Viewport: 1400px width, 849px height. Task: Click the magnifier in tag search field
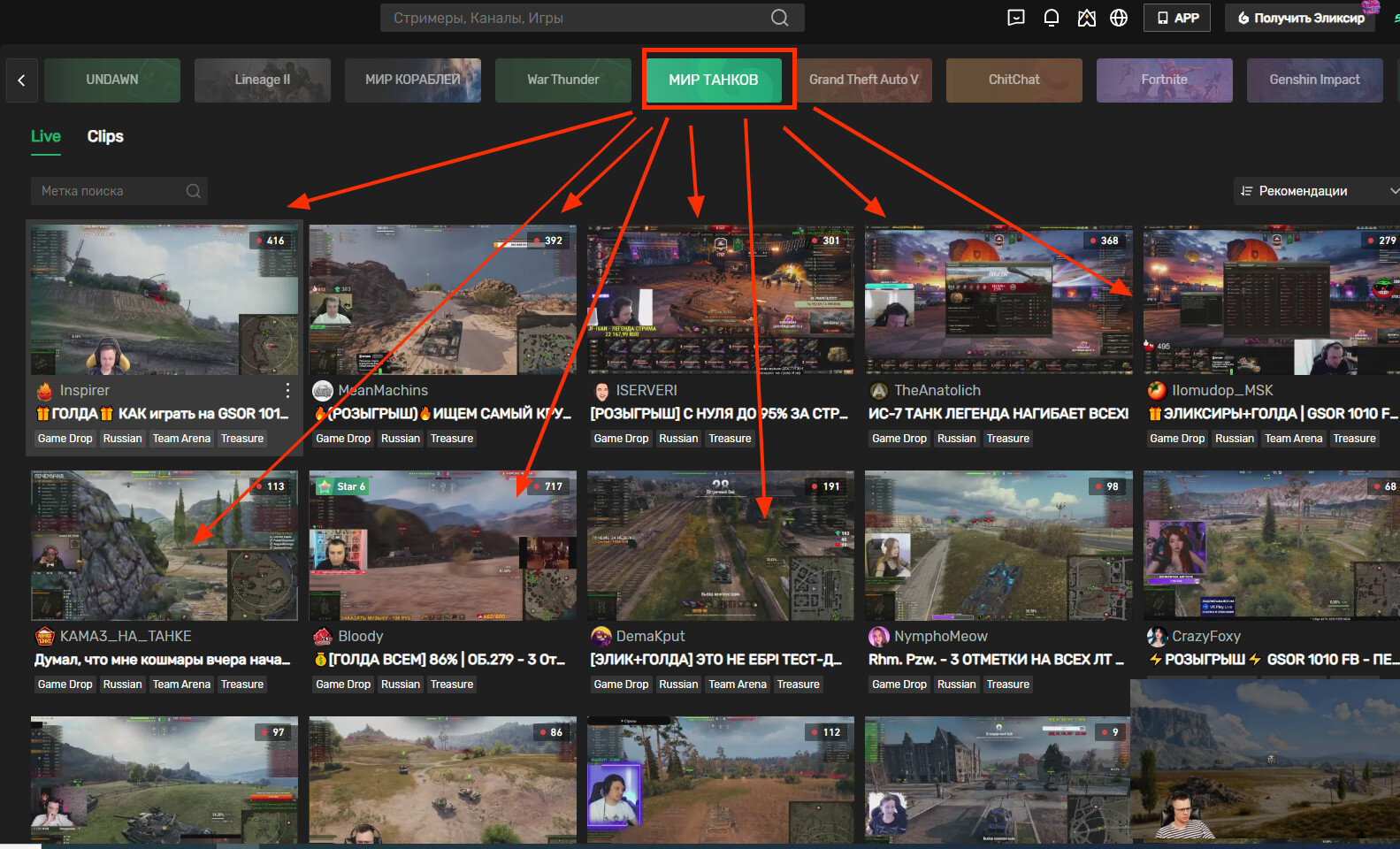(193, 191)
